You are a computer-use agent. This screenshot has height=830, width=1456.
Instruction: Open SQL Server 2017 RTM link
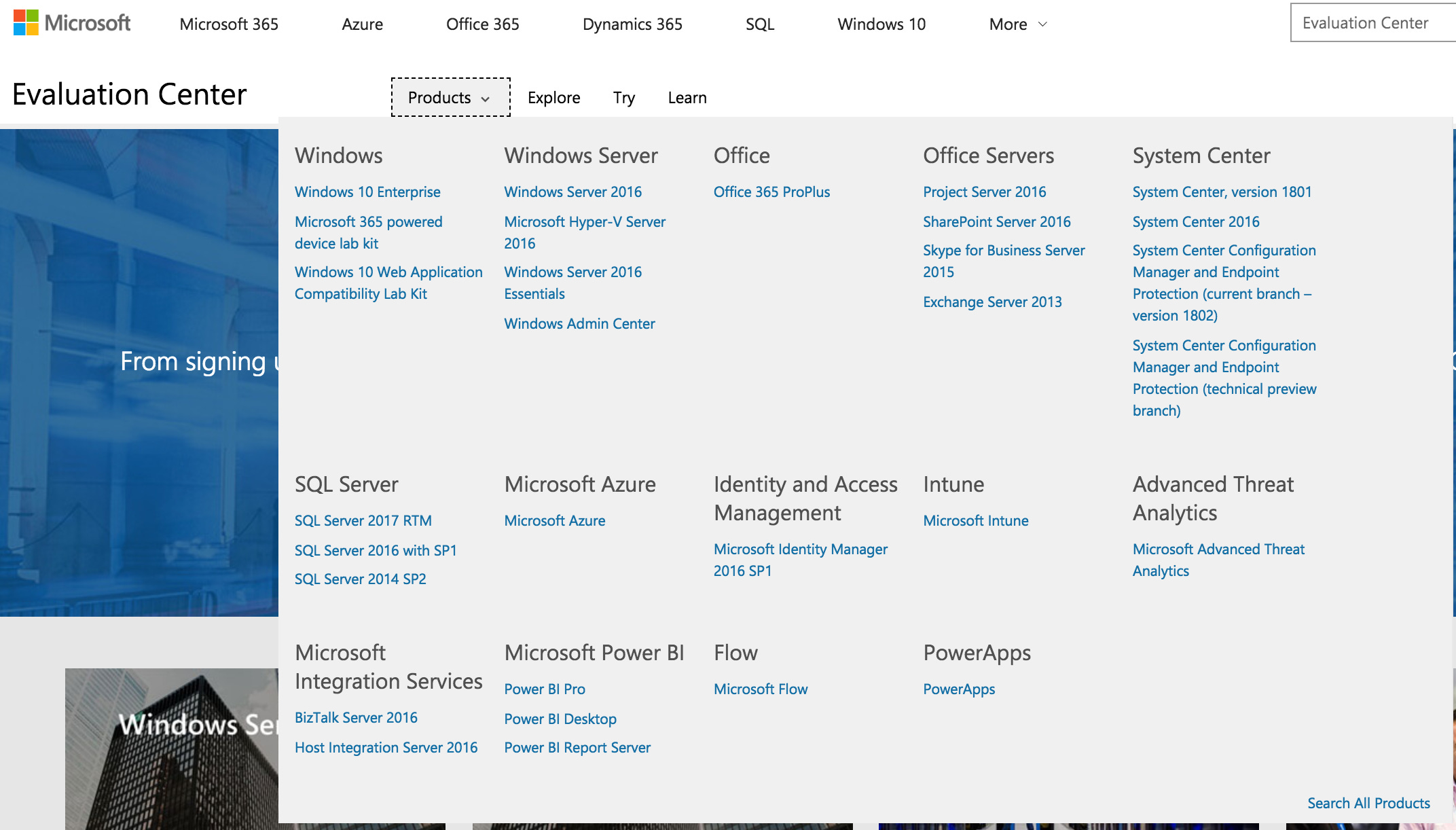tap(363, 521)
